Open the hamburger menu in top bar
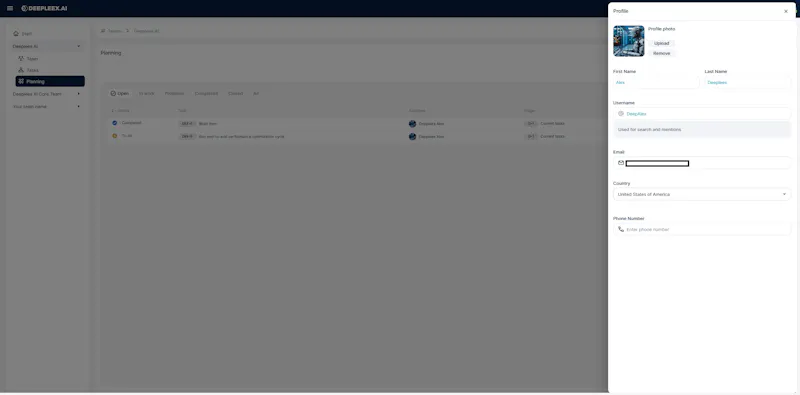Viewport: 800px width, 395px height. [10, 8]
